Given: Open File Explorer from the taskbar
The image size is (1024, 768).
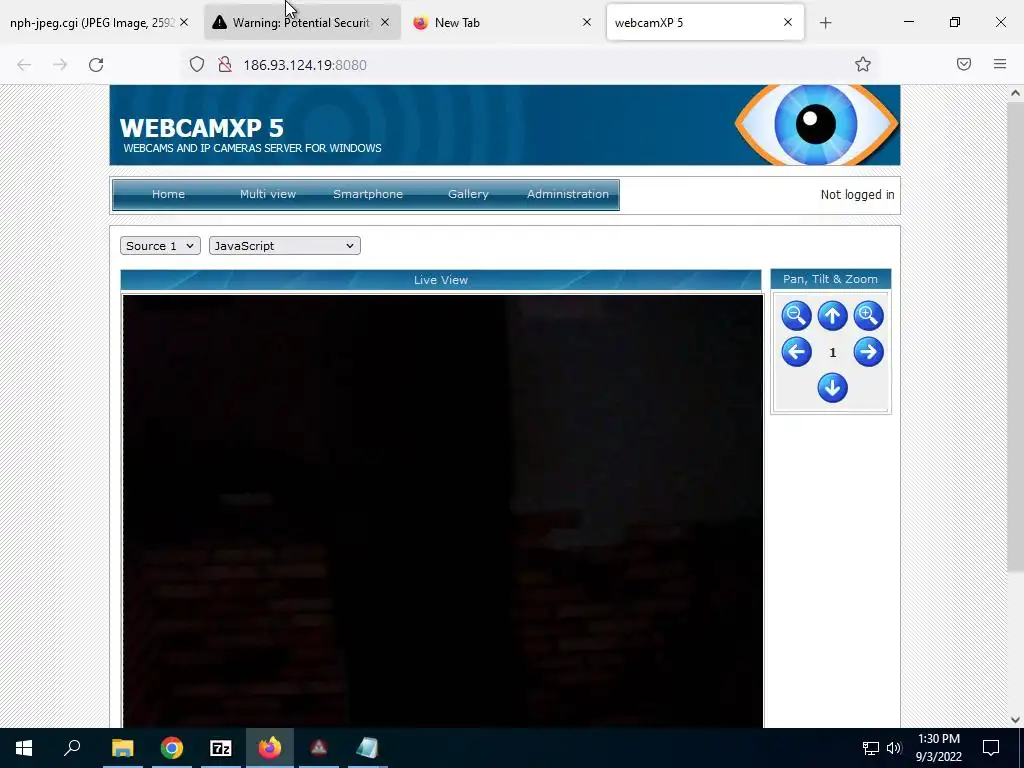Looking at the screenshot, I should 123,748.
